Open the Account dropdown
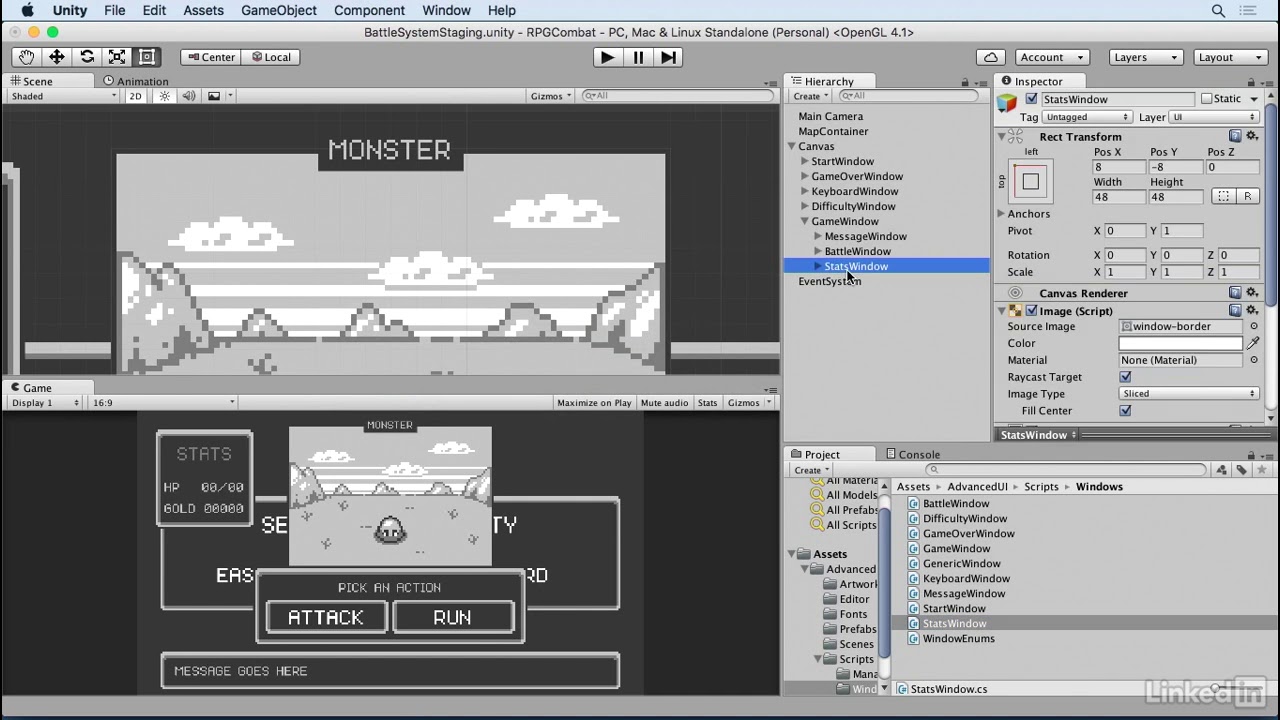1280x720 pixels. [x=1052, y=57]
